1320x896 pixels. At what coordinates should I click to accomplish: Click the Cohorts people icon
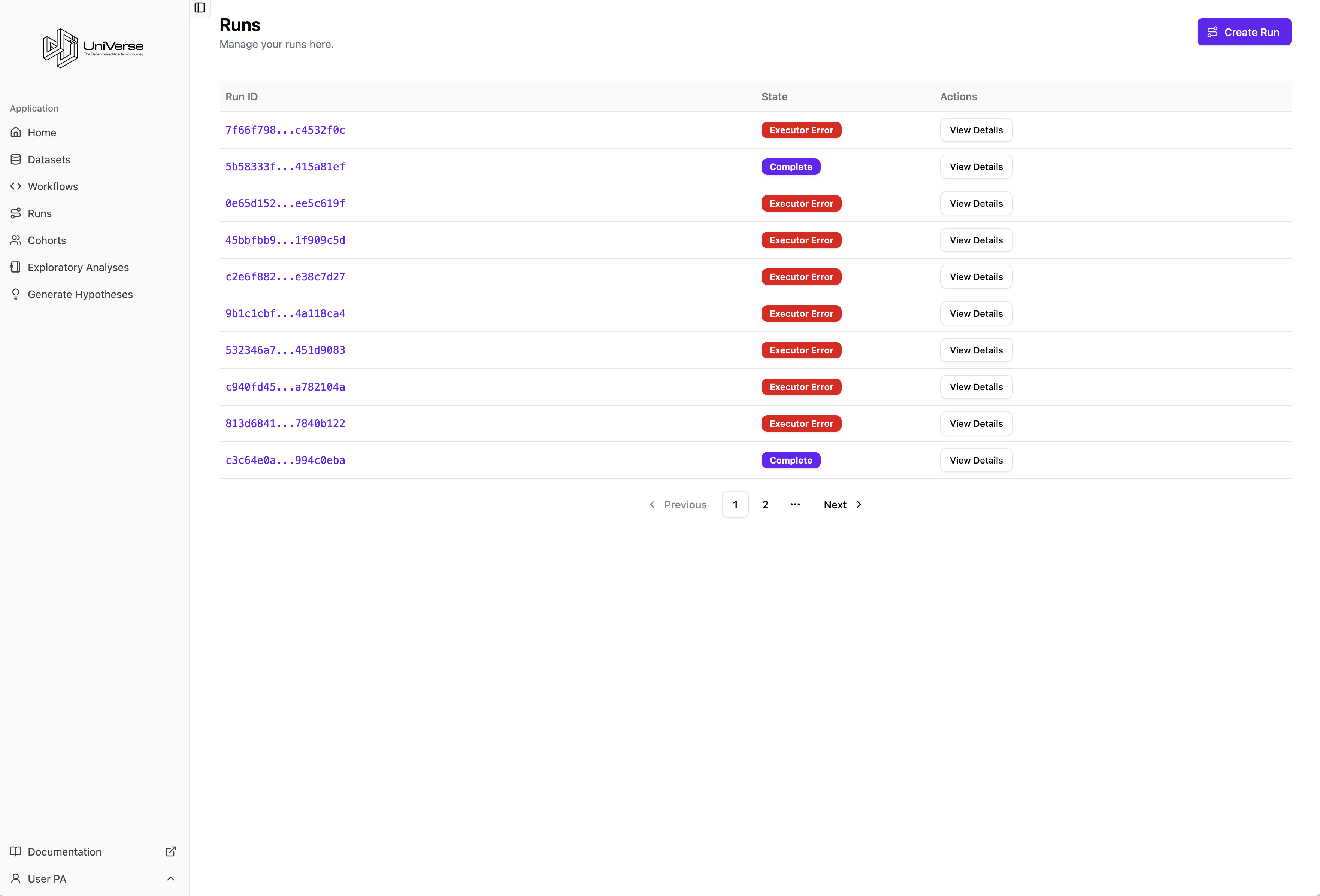[x=16, y=240]
